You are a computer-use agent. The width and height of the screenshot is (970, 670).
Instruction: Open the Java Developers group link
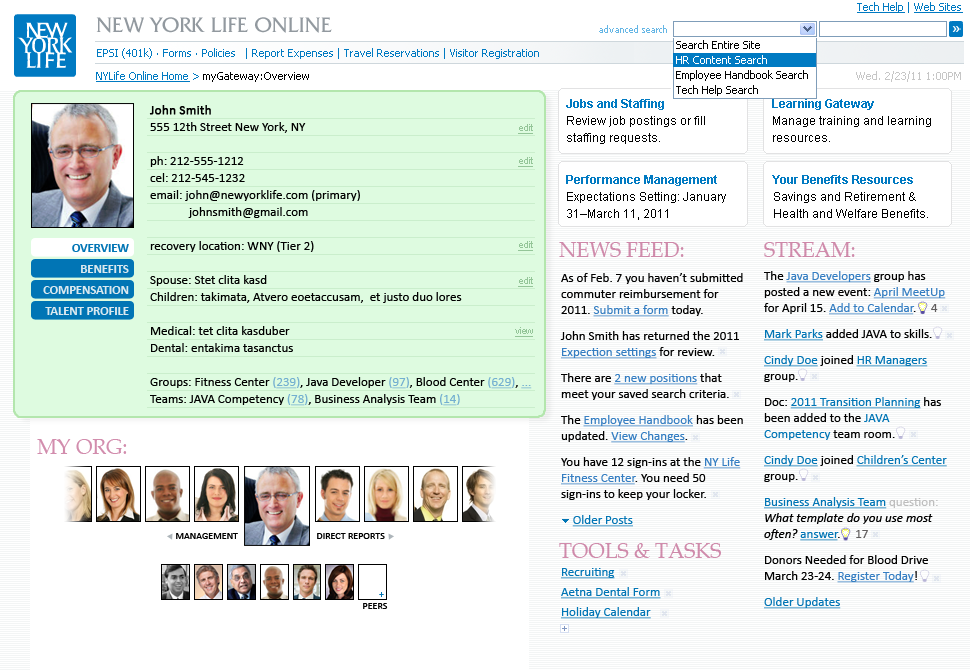pyautogui.click(x=828, y=276)
